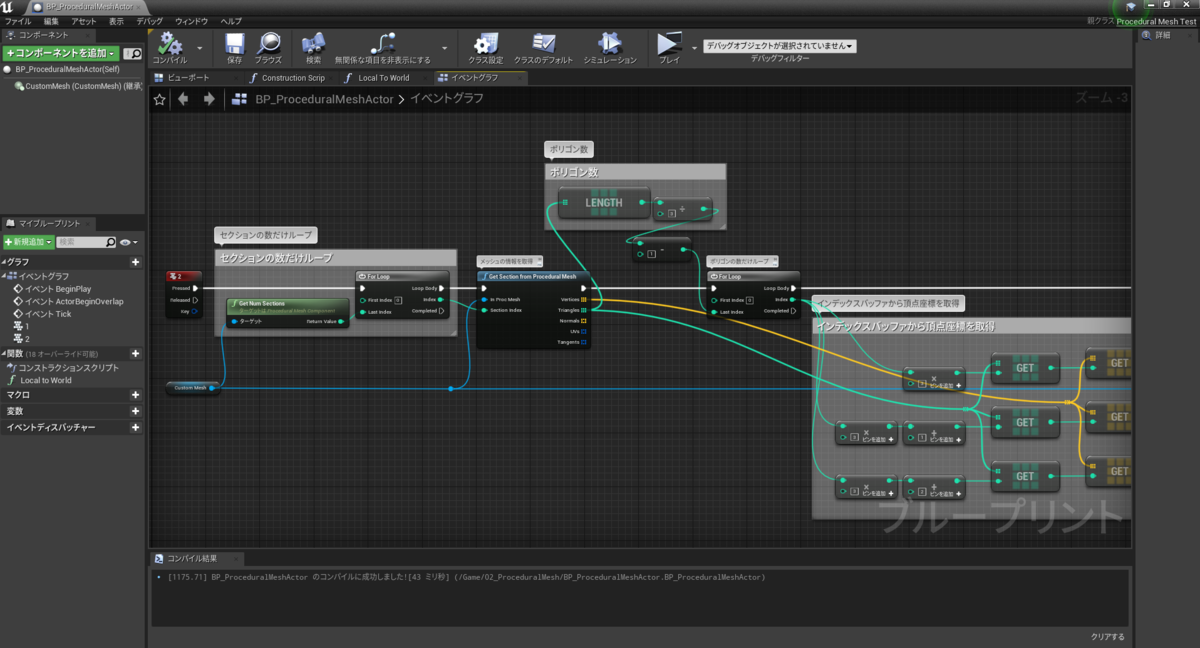Add event dispatcher with plus in イベントディスパッチャー row

point(136,427)
